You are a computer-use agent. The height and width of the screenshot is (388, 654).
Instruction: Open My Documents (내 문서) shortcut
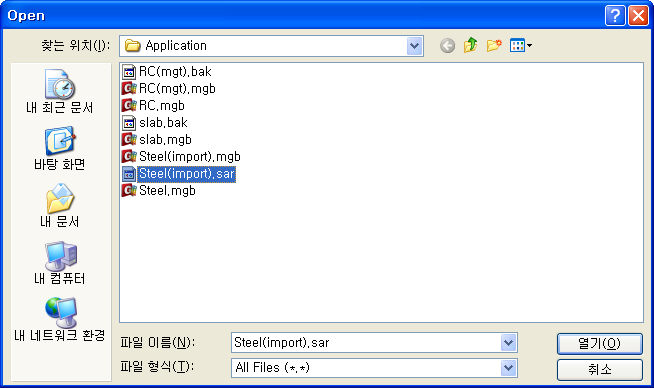click(x=60, y=205)
